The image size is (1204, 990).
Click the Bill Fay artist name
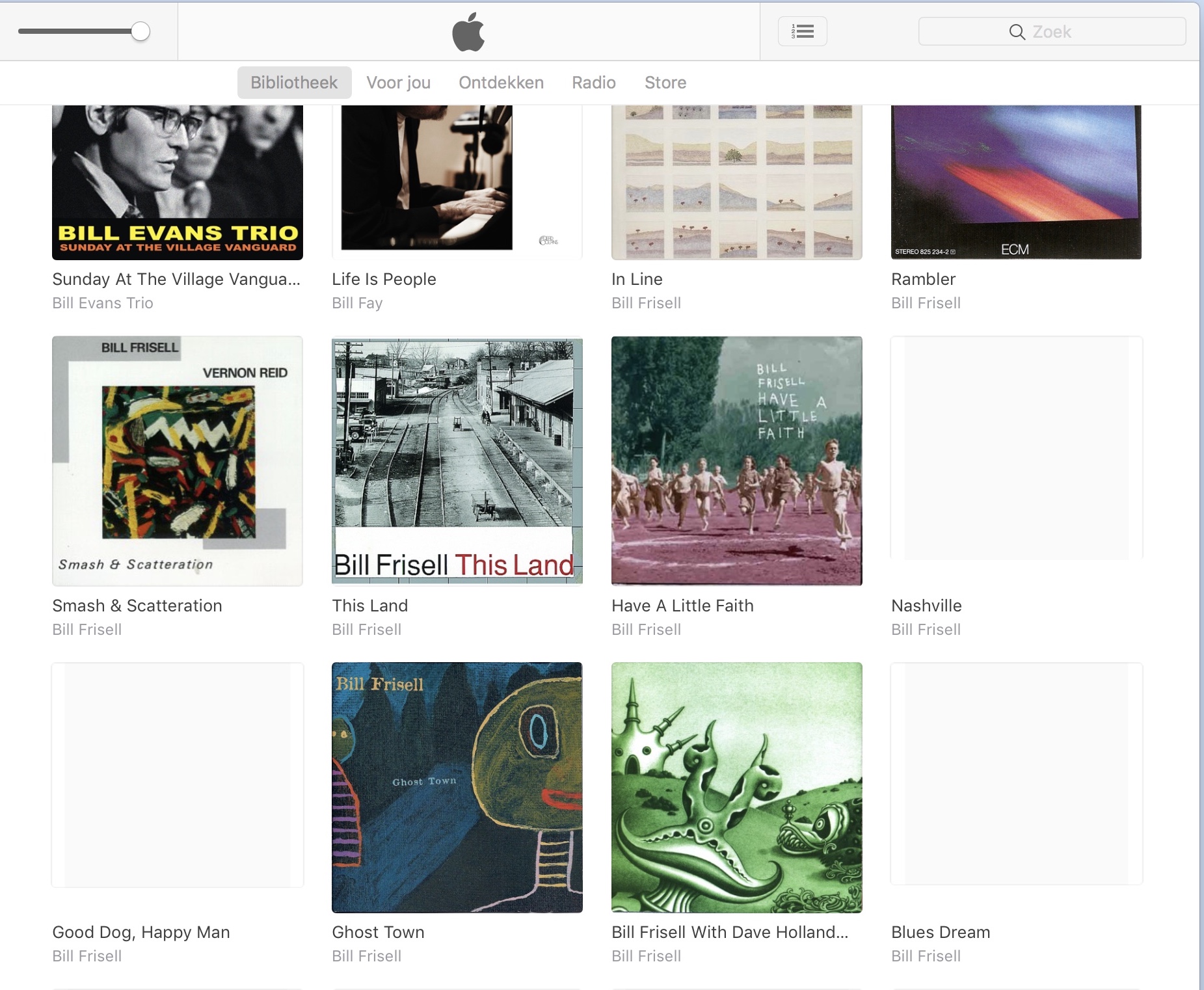(357, 303)
